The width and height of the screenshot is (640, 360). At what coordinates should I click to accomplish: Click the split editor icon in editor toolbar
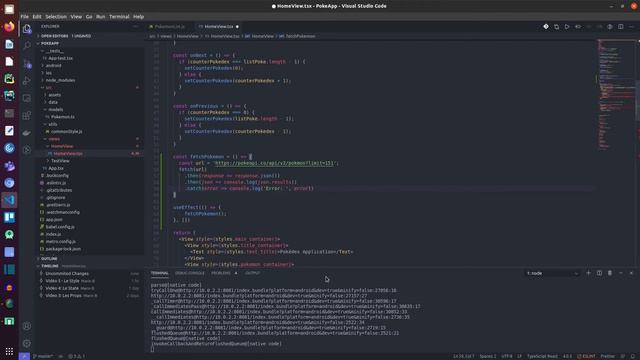pos(620,27)
